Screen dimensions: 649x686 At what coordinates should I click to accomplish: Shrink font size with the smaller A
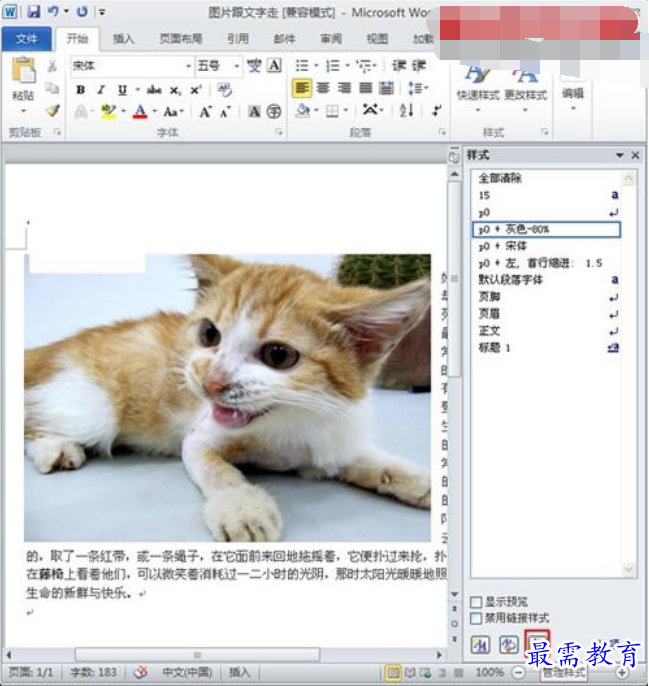[x=225, y=112]
